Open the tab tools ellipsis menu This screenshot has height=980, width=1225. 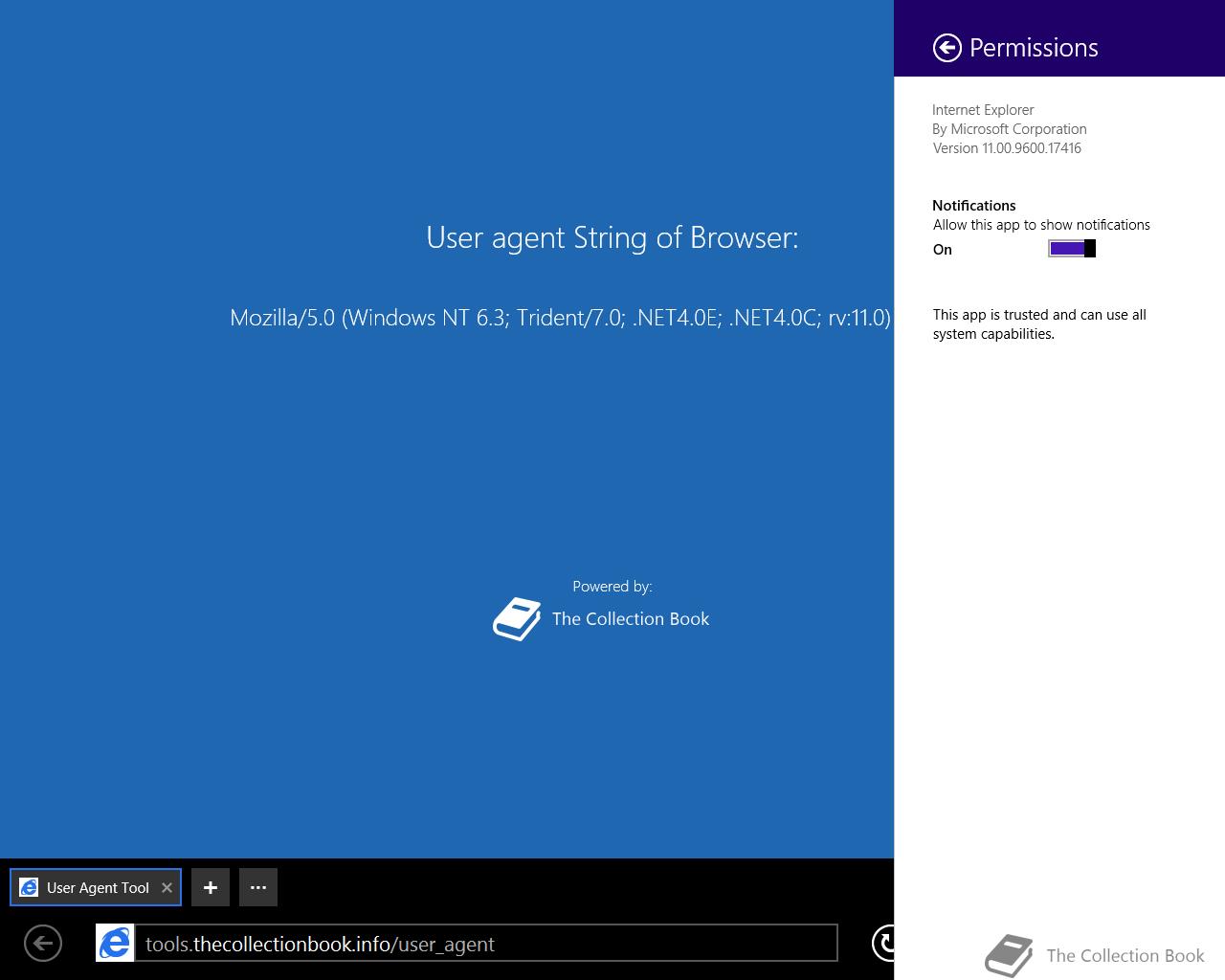coord(258,887)
